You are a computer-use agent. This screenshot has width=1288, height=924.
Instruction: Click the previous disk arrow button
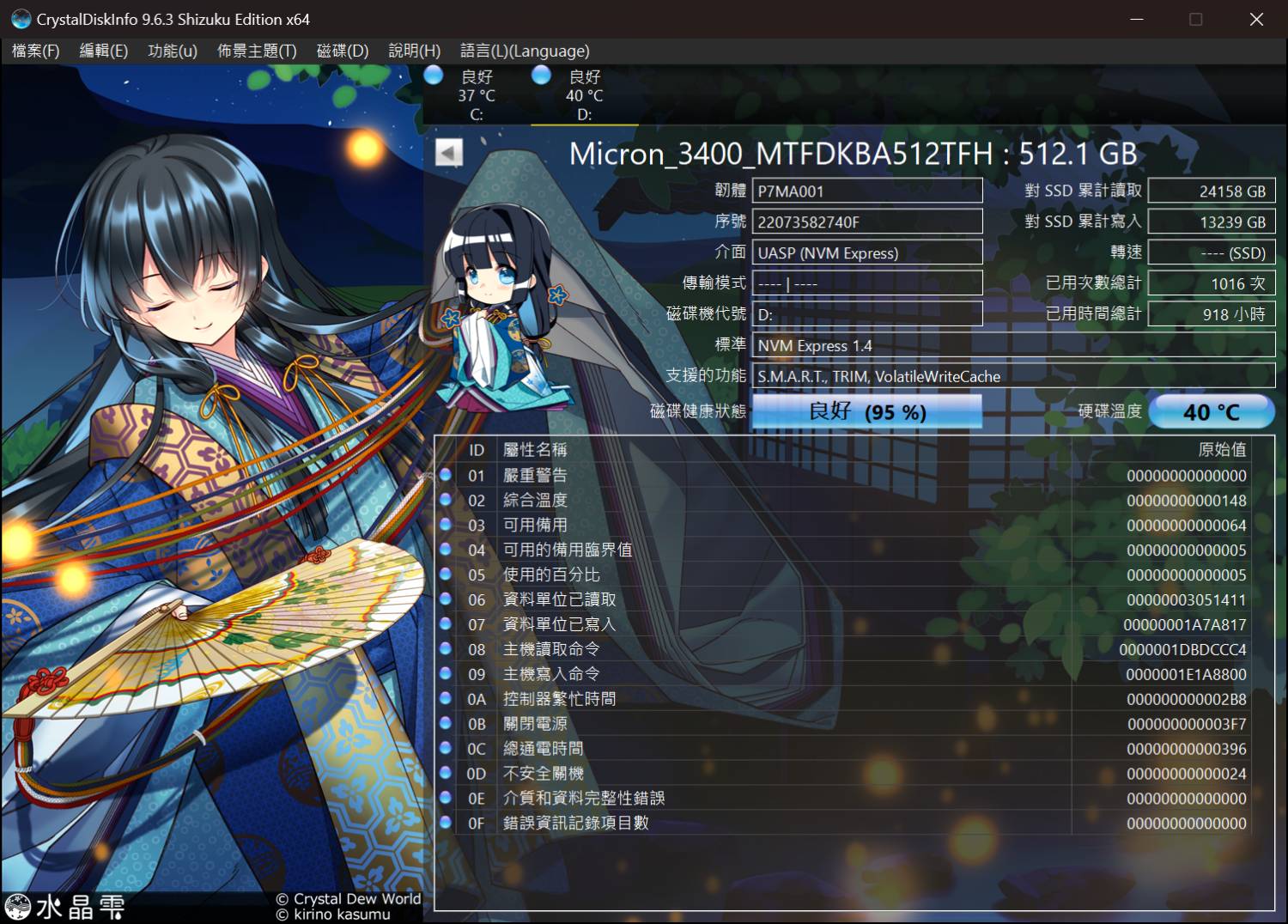448,153
